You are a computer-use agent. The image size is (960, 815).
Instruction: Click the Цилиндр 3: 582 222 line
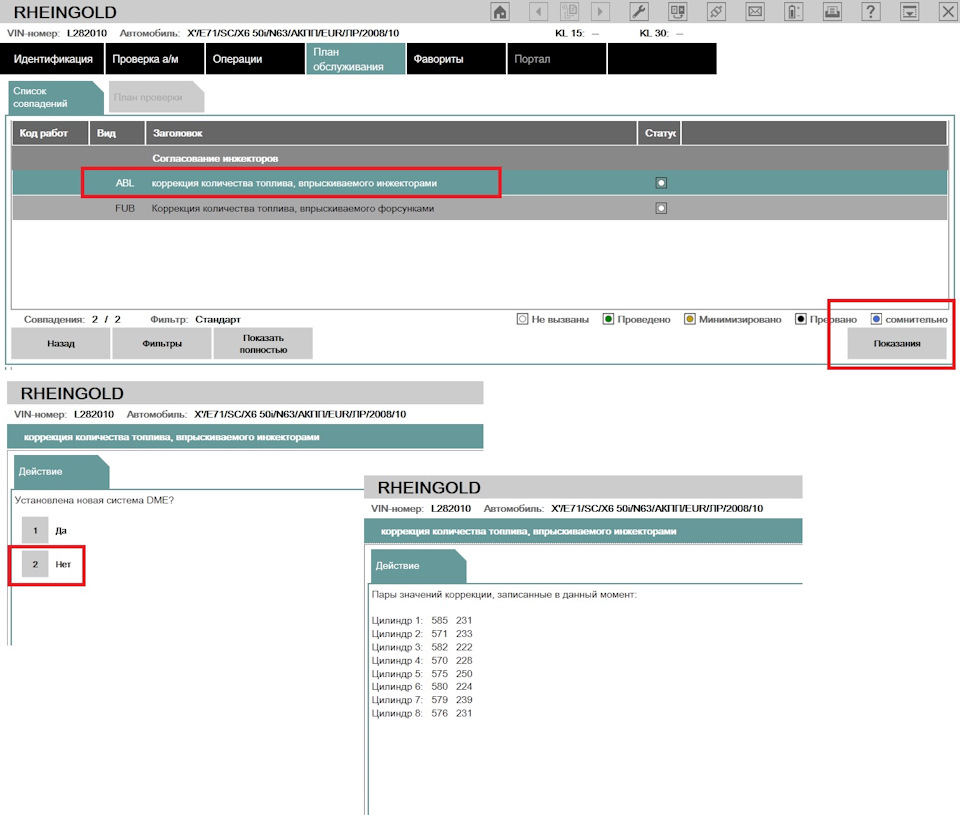(422, 647)
